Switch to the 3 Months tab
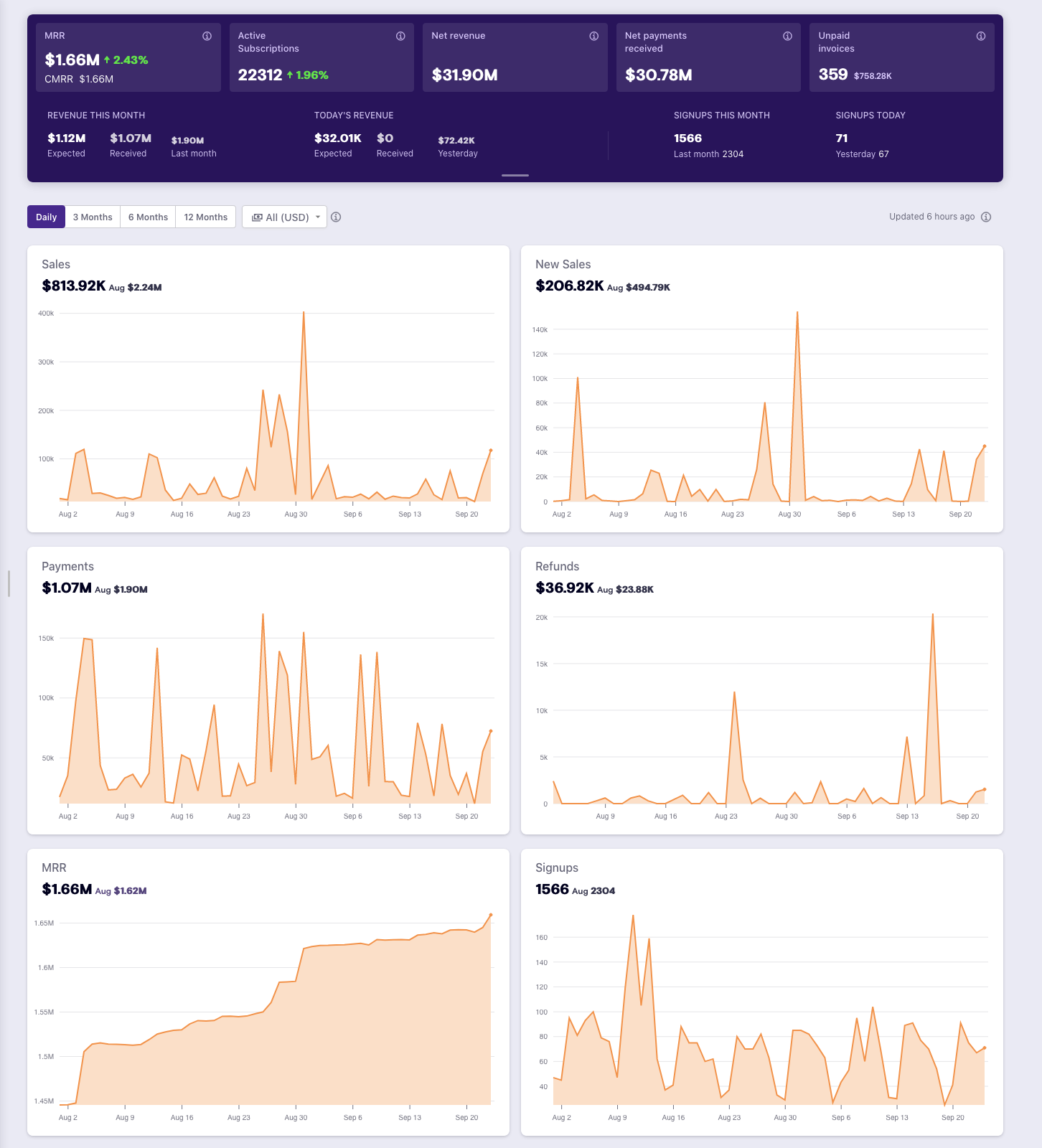The height and width of the screenshot is (1148, 1042). (93, 217)
